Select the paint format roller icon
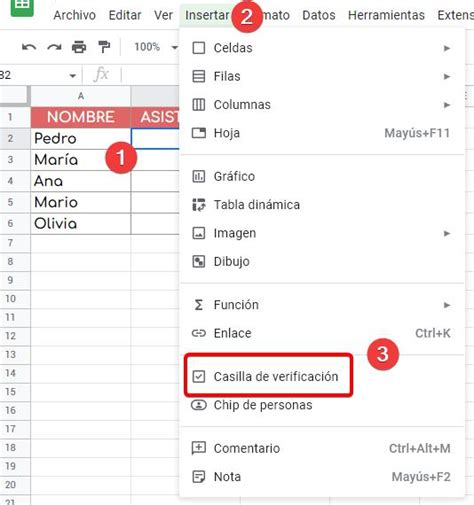Screen dimensions: 474x505 click(104, 47)
